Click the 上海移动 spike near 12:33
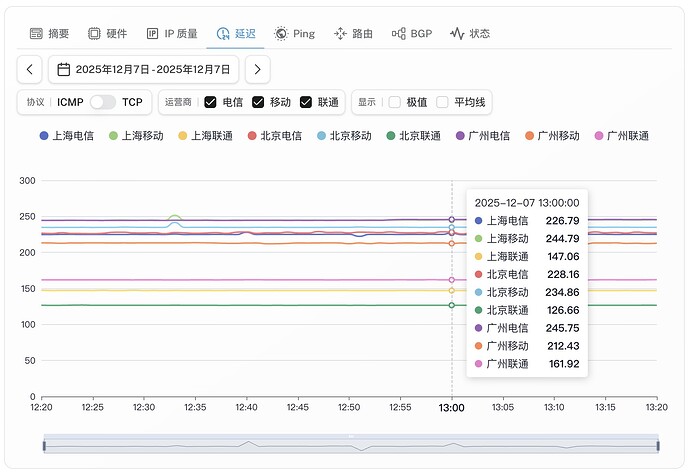 (175, 217)
